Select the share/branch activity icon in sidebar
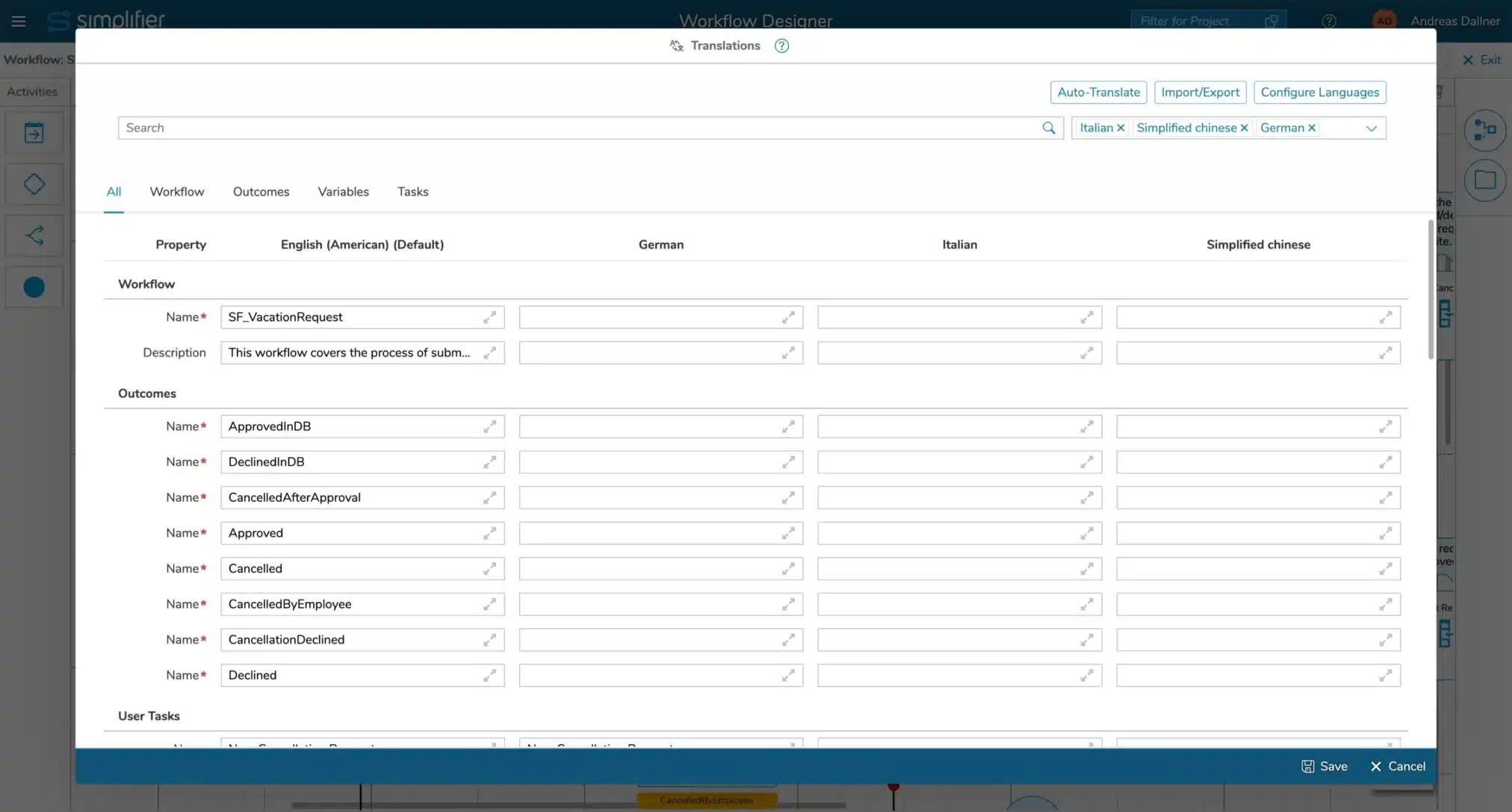 click(34, 235)
